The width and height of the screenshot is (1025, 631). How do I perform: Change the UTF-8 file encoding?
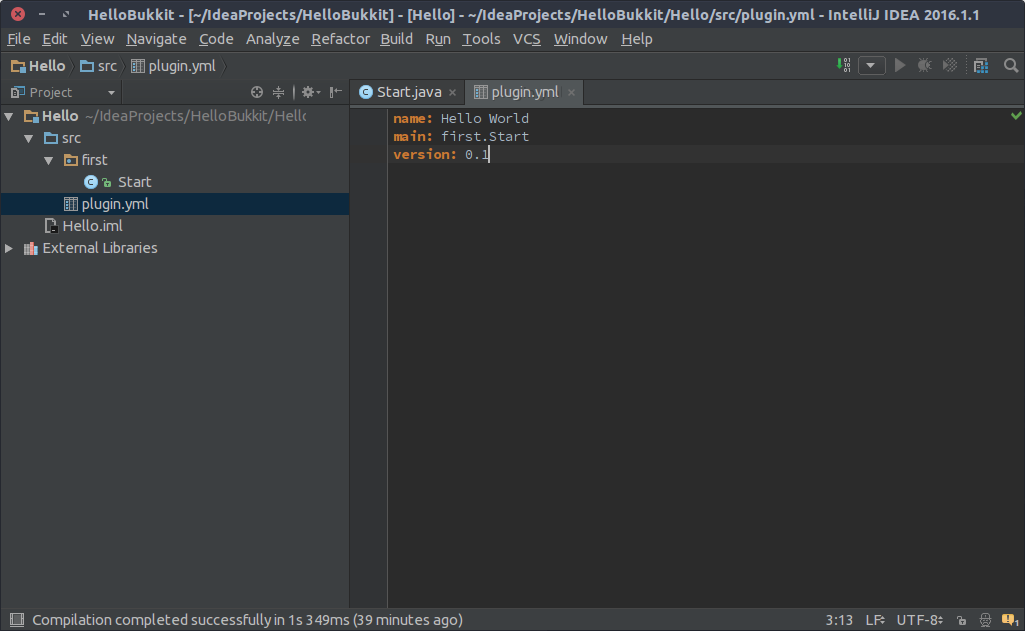coord(918,620)
